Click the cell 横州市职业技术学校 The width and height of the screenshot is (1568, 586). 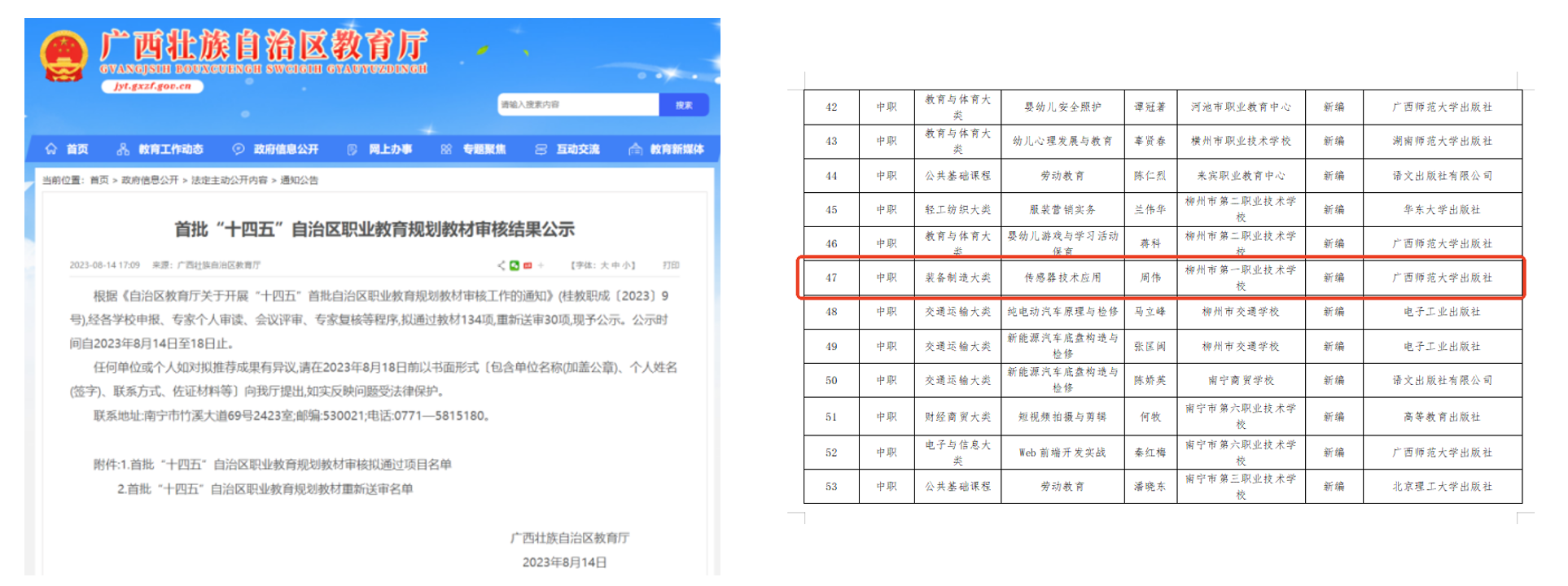pyautogui.click(x=1241, y=141)
